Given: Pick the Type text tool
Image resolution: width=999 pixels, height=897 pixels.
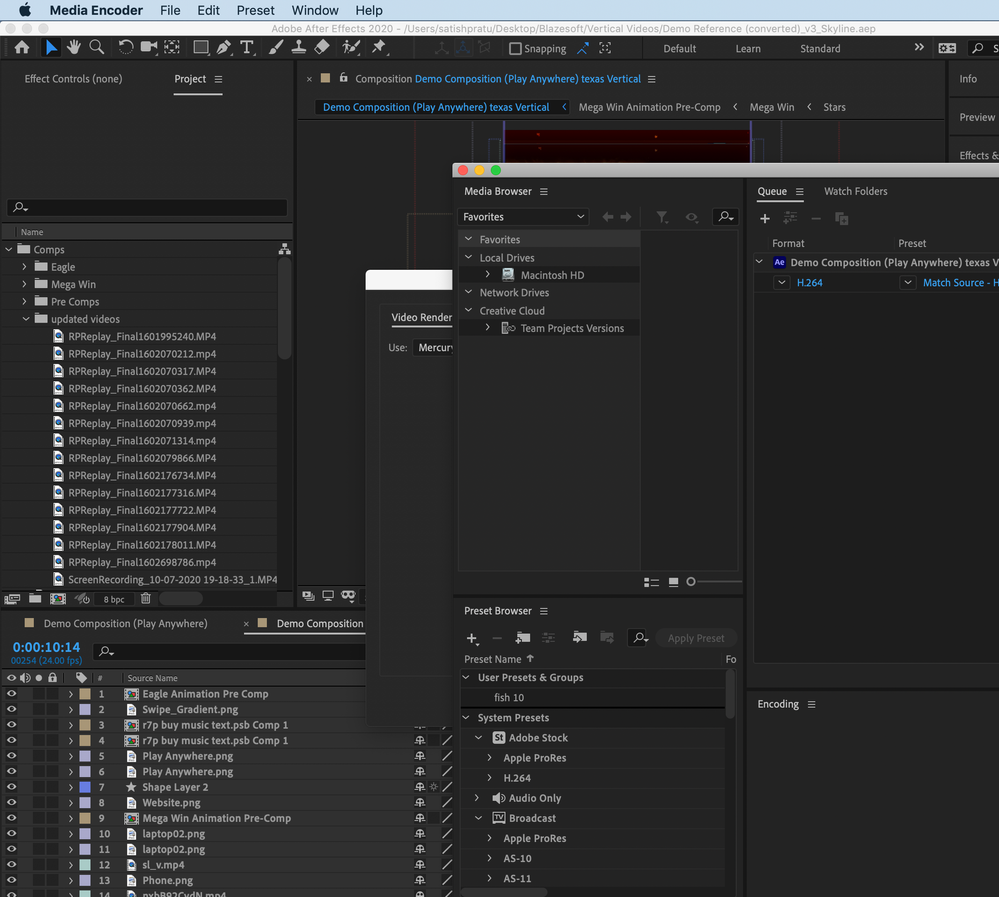Looking at the screenshot, I should point(247,47).
